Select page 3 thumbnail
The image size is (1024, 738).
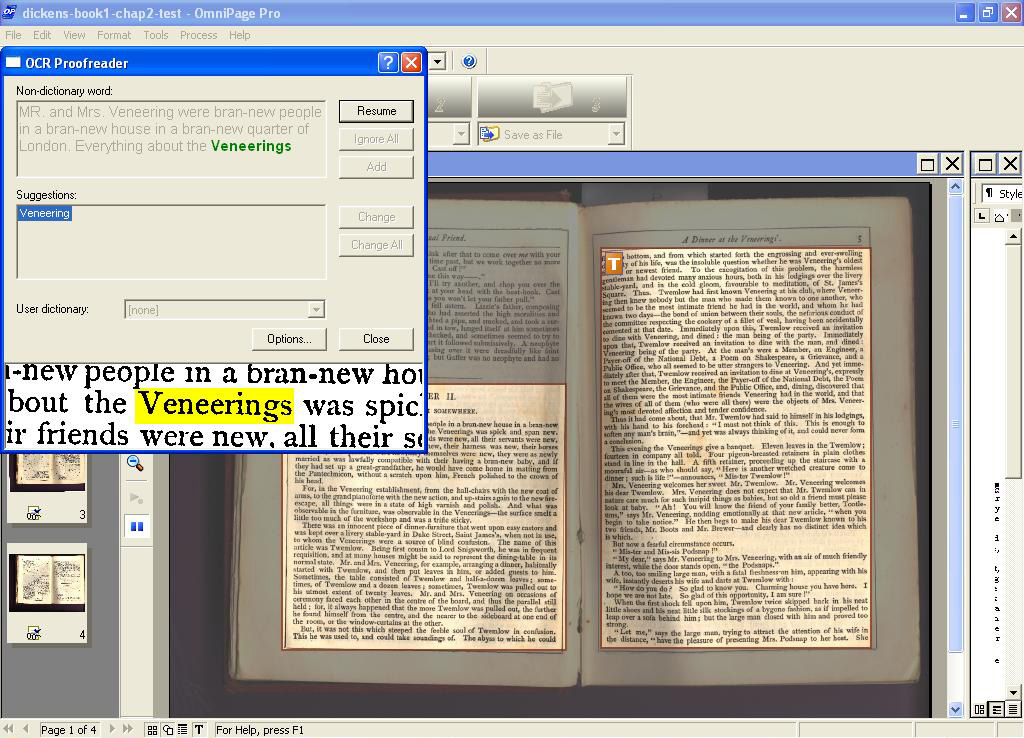click(x=47, y=472)
